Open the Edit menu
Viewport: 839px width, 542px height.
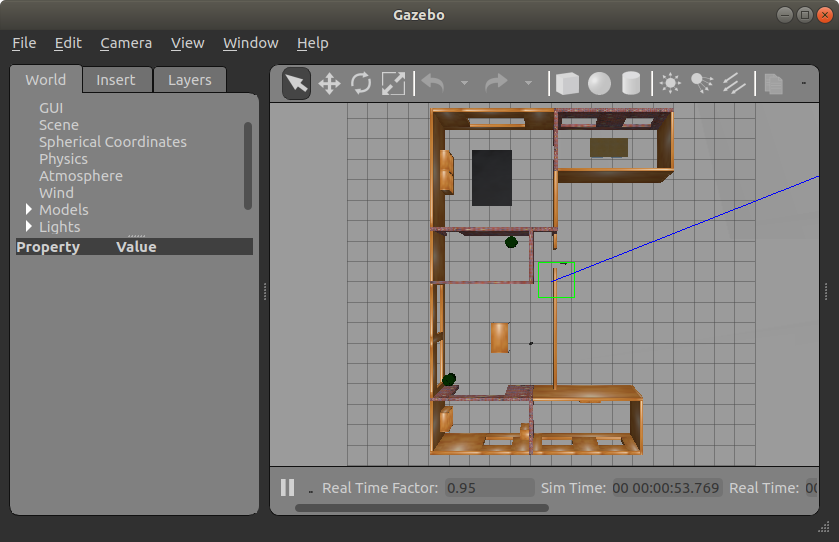pyautogui.click(x=68, y=43)
